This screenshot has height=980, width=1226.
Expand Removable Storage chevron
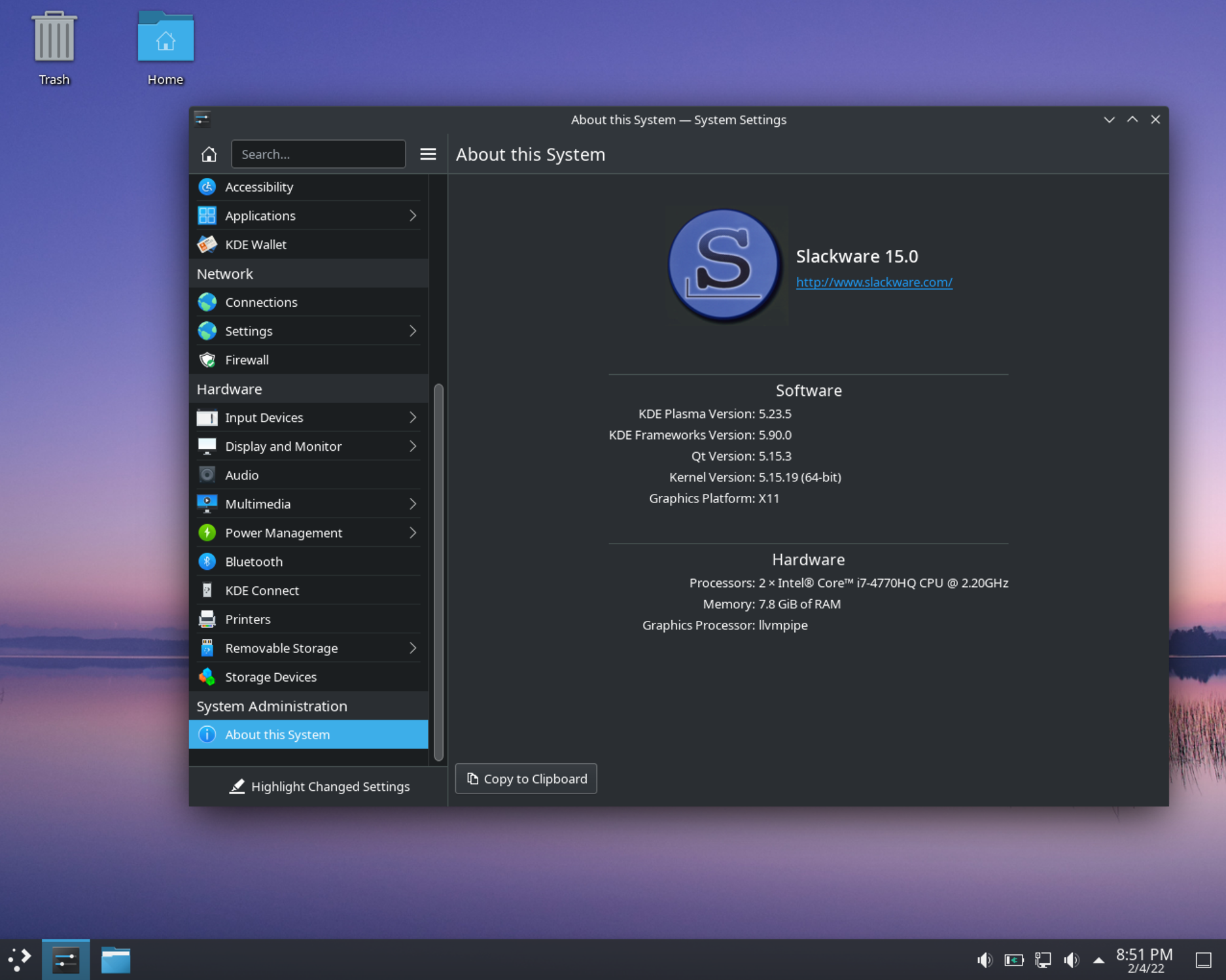pyautogui.click(x=413, y=648)
